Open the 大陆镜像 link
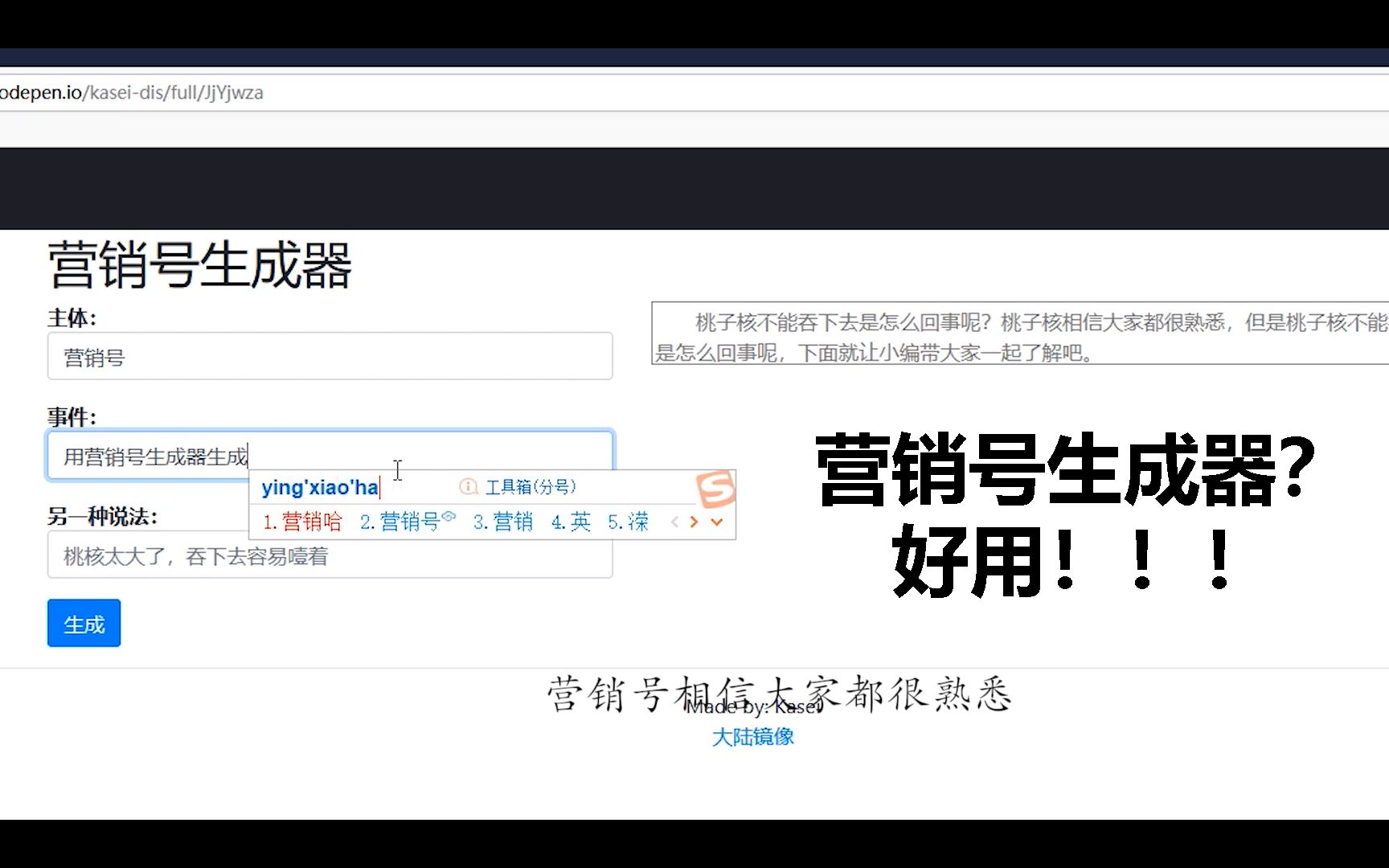 tap(753, 736)
